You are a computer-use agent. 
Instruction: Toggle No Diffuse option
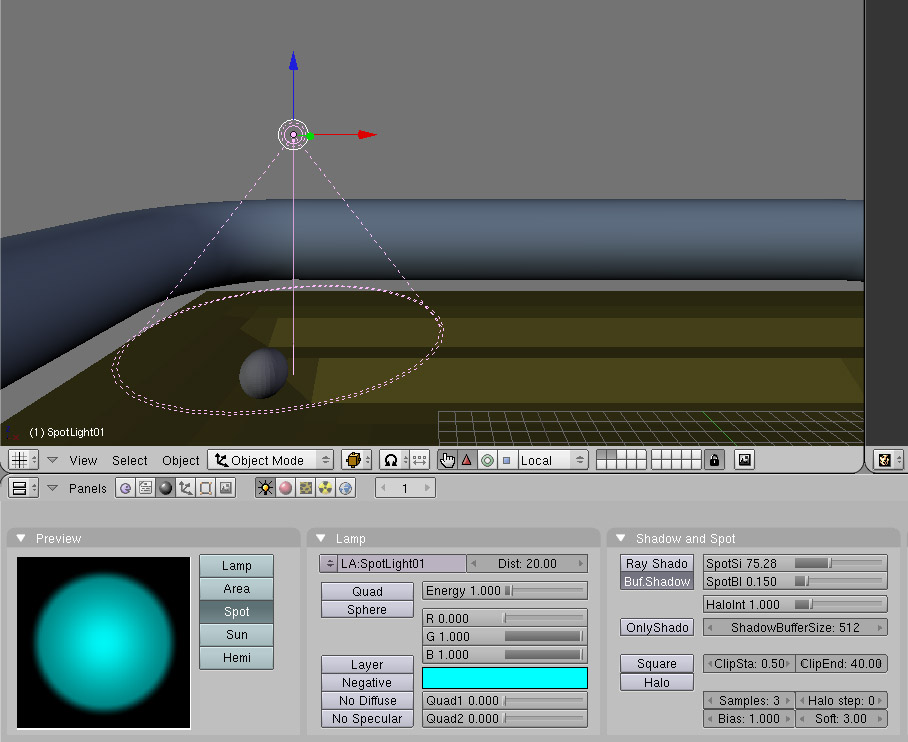367,700
